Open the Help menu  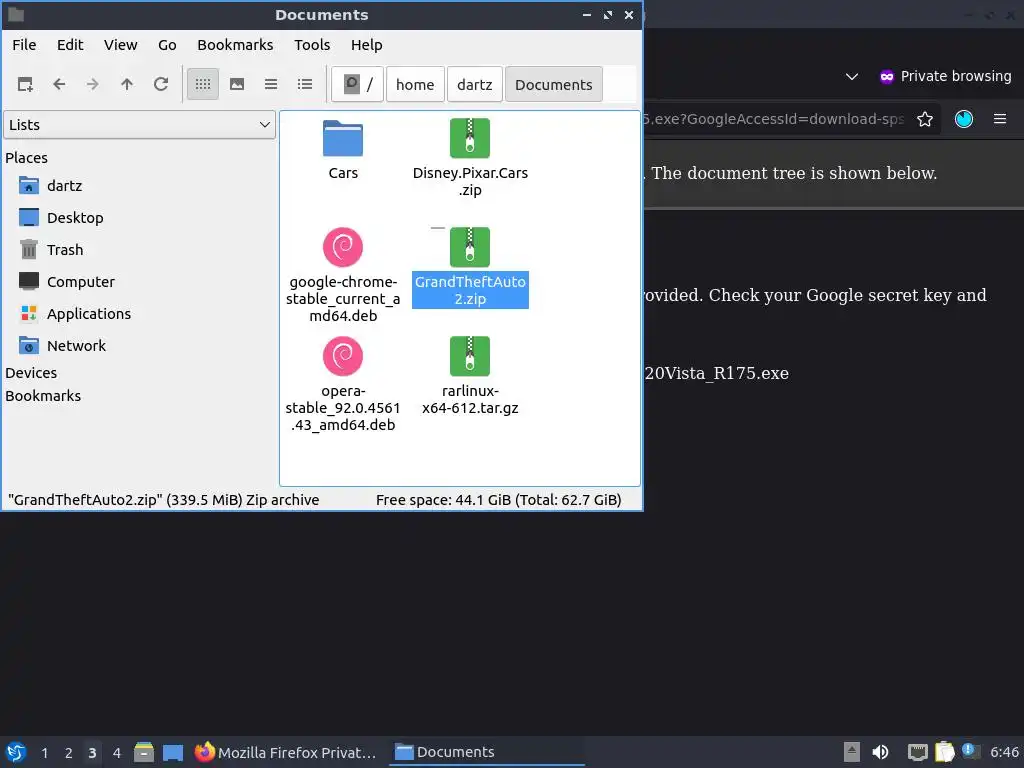[366, 45]
